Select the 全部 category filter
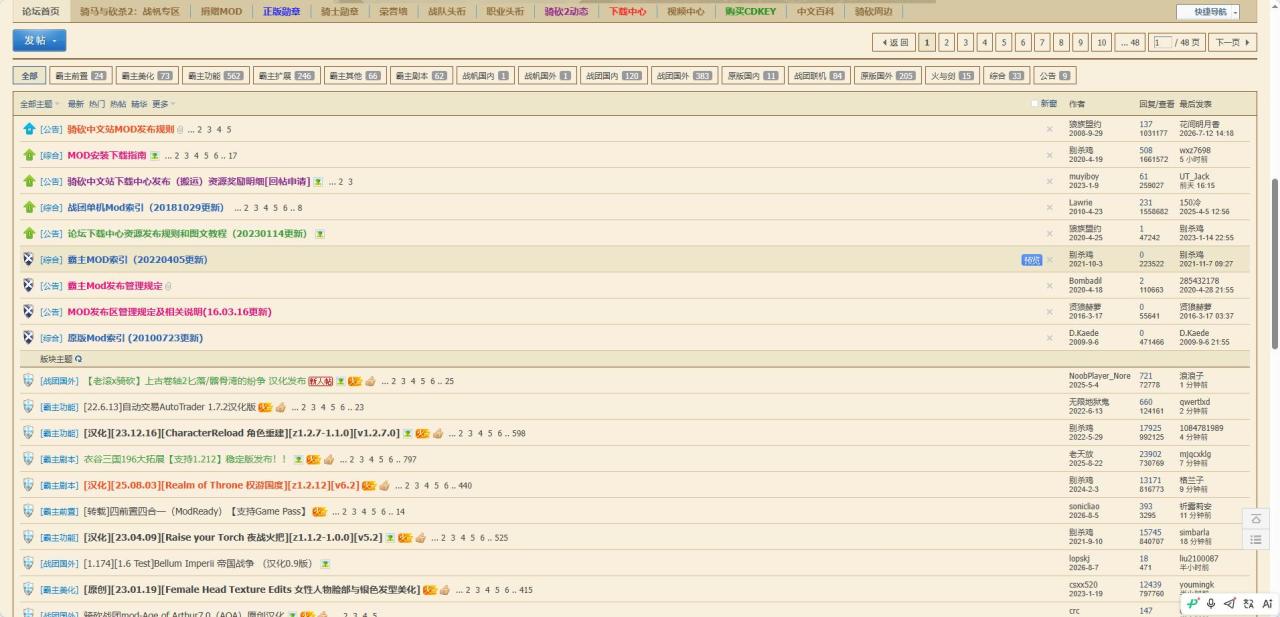Screen dimensions: 1280x617 [x=29, y=75]
